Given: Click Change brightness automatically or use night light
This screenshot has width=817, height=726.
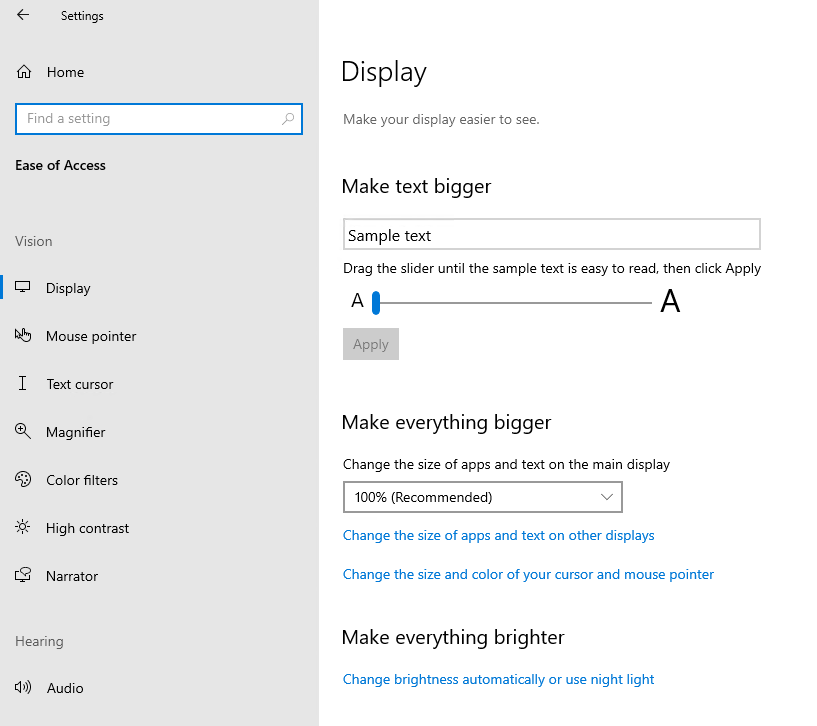Looking at the screenshot, I should (x=498, y=679).
